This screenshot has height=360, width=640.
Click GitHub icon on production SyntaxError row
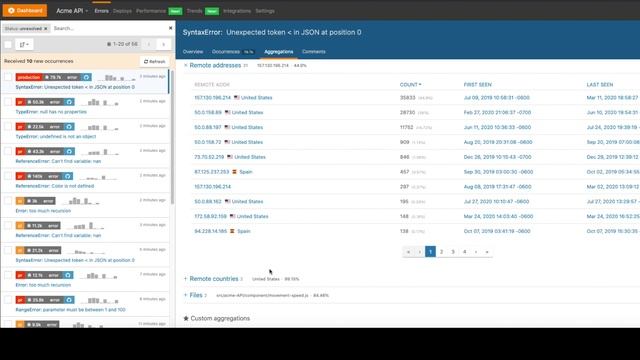(x=87, y=77)
